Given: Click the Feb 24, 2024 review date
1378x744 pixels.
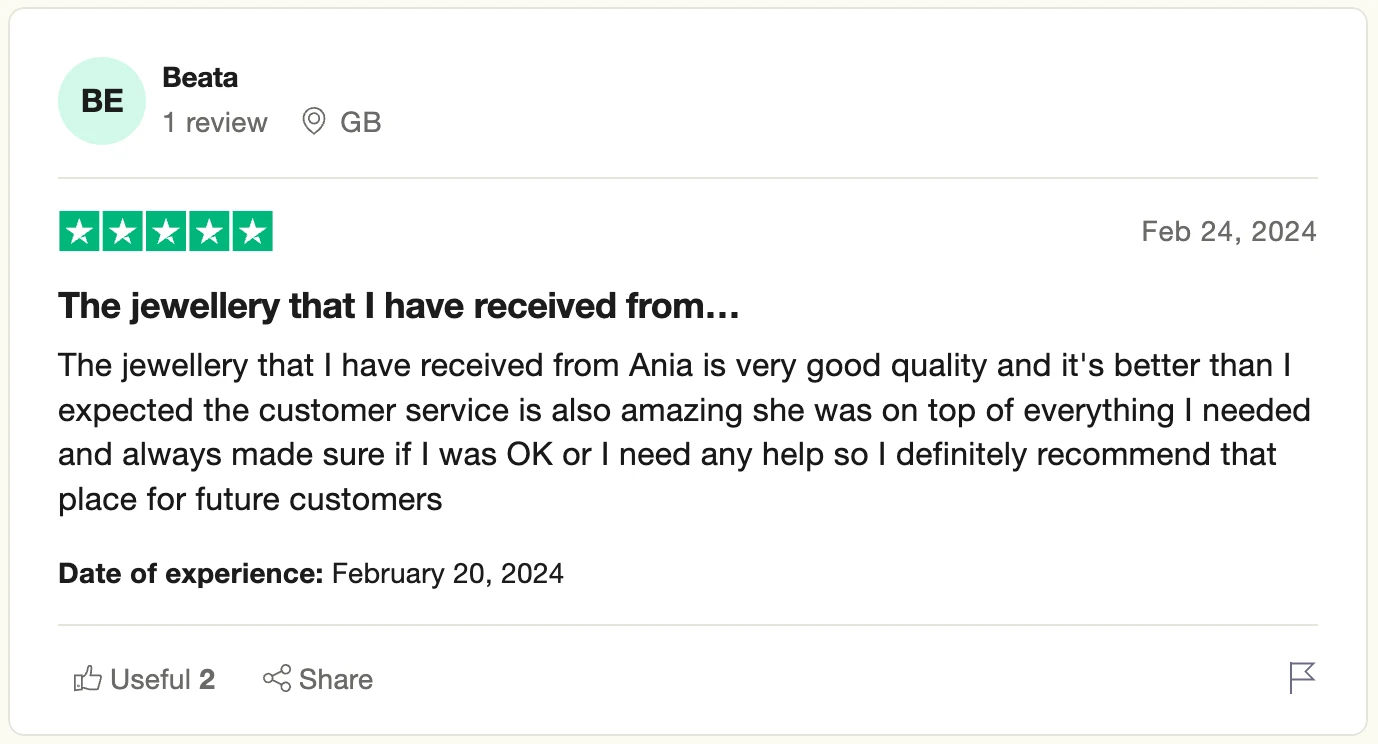Looking at the screenshot, I should (1229, 232).
